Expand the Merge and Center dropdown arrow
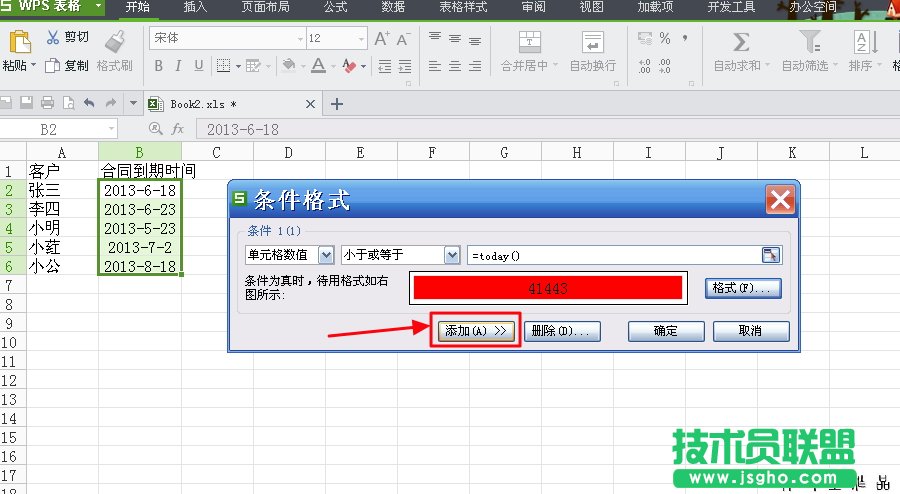 point(555,65)
